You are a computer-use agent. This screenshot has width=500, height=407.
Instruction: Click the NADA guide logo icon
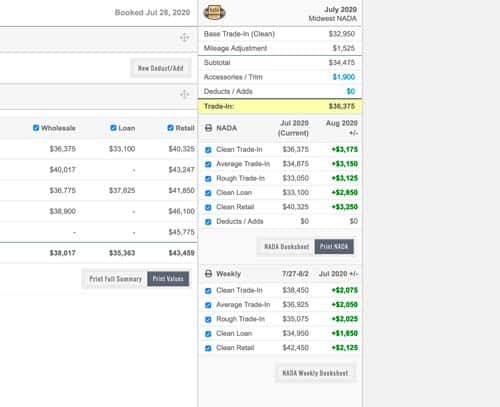pyautogui.click(x=214, y=13)
